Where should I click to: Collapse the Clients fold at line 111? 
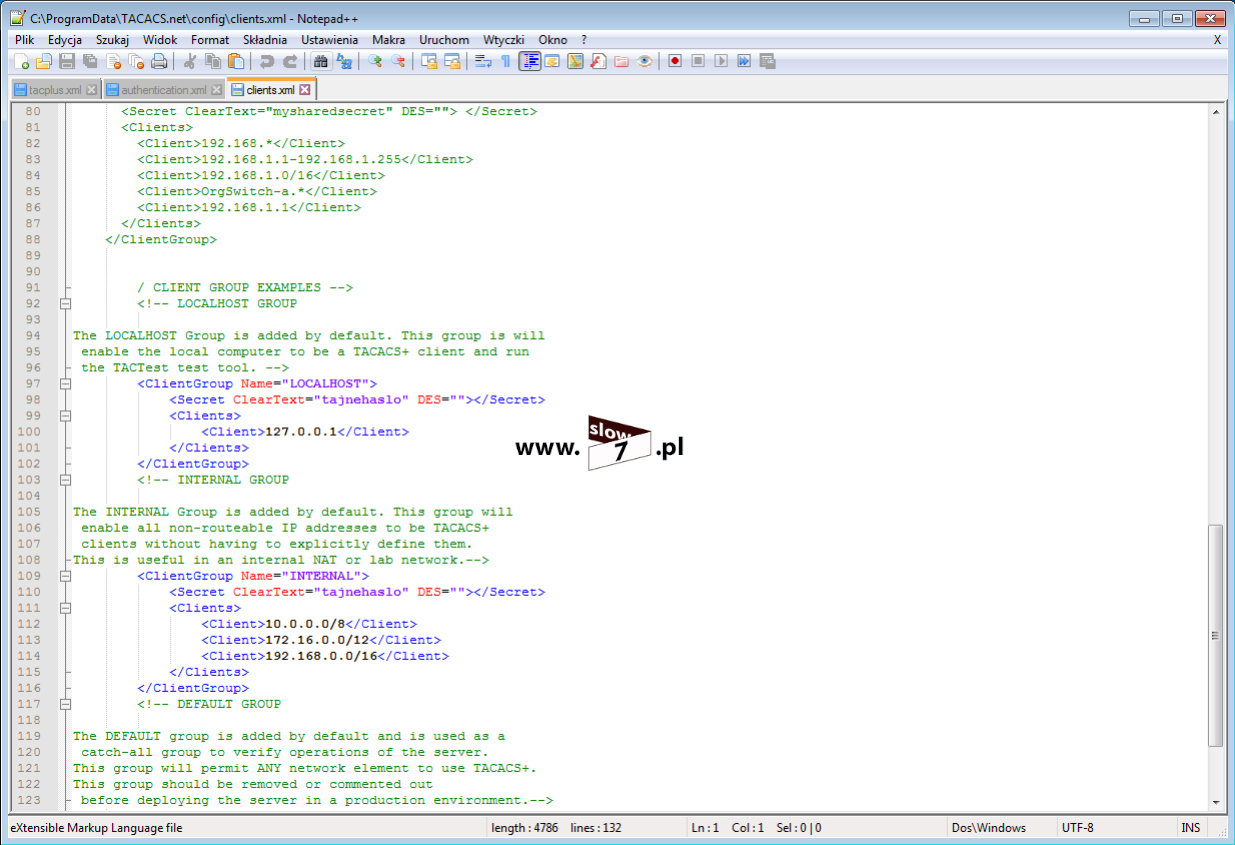tap(66, 608)
